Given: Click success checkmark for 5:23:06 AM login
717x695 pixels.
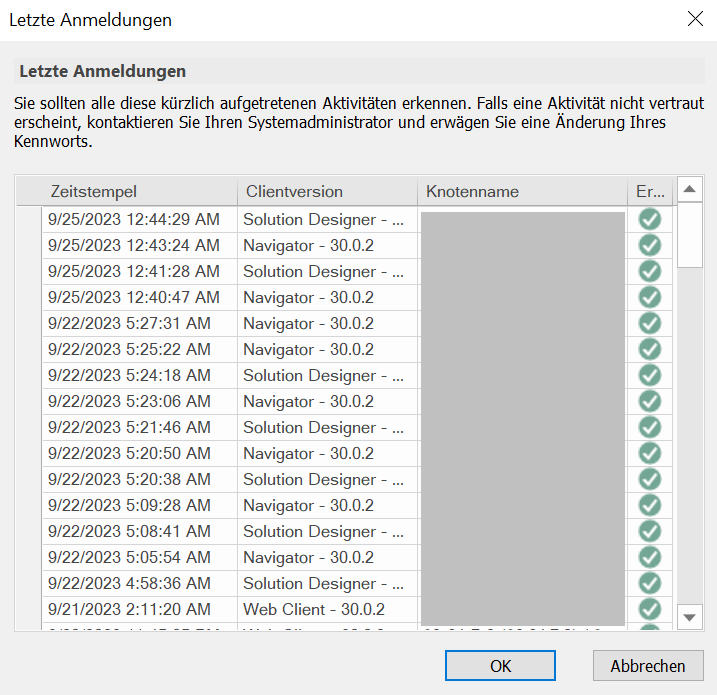Looking at the screenshot, I should click(x=650, y=401).
